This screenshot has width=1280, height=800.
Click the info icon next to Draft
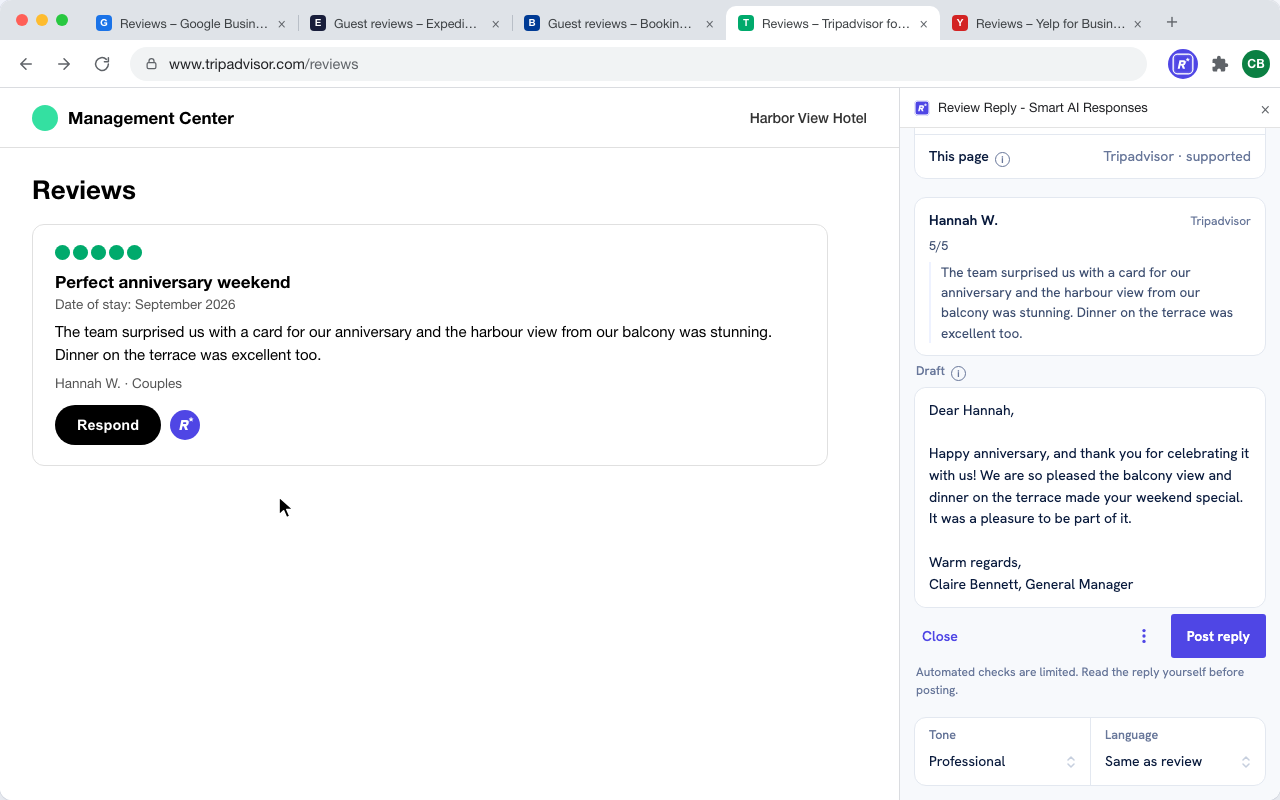[x=958, y=373]
